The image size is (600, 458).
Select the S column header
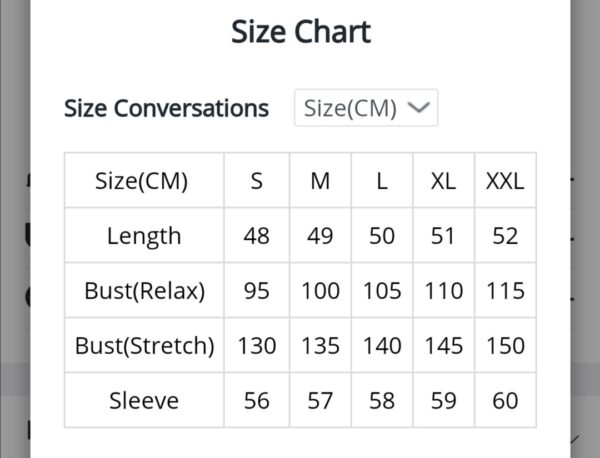257,181
